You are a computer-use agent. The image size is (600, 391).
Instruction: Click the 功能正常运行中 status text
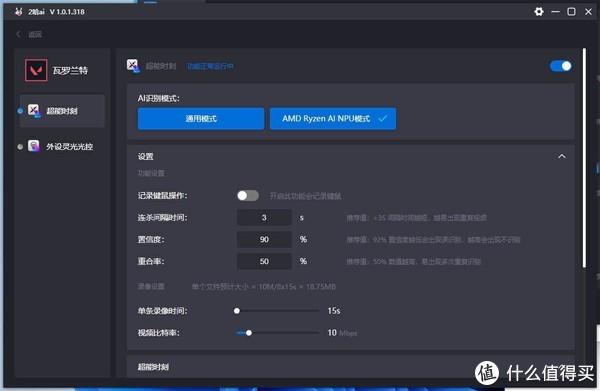[210, 66]
